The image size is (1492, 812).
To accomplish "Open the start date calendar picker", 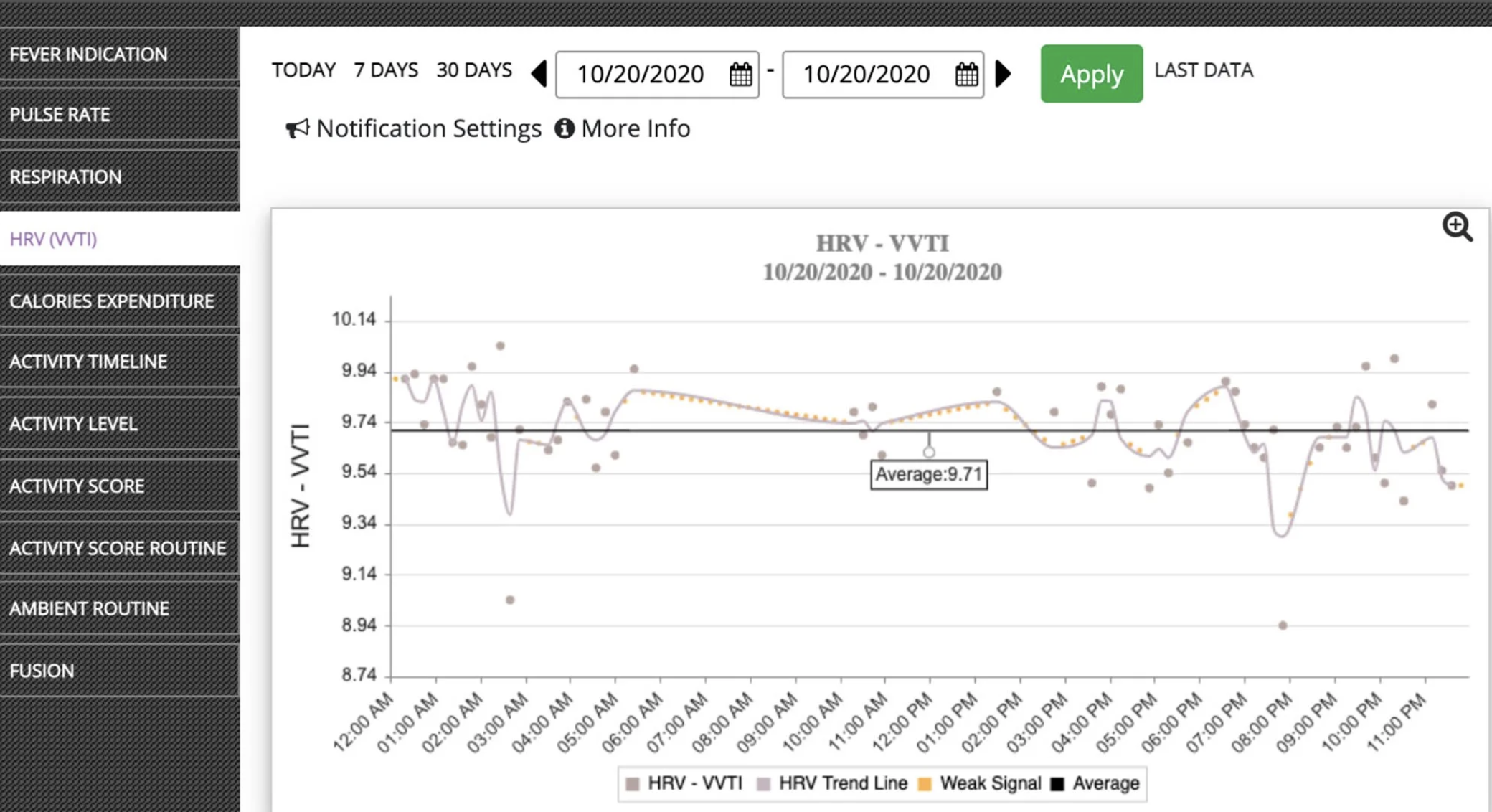I will pyautogui.click(x=742, y=74).
